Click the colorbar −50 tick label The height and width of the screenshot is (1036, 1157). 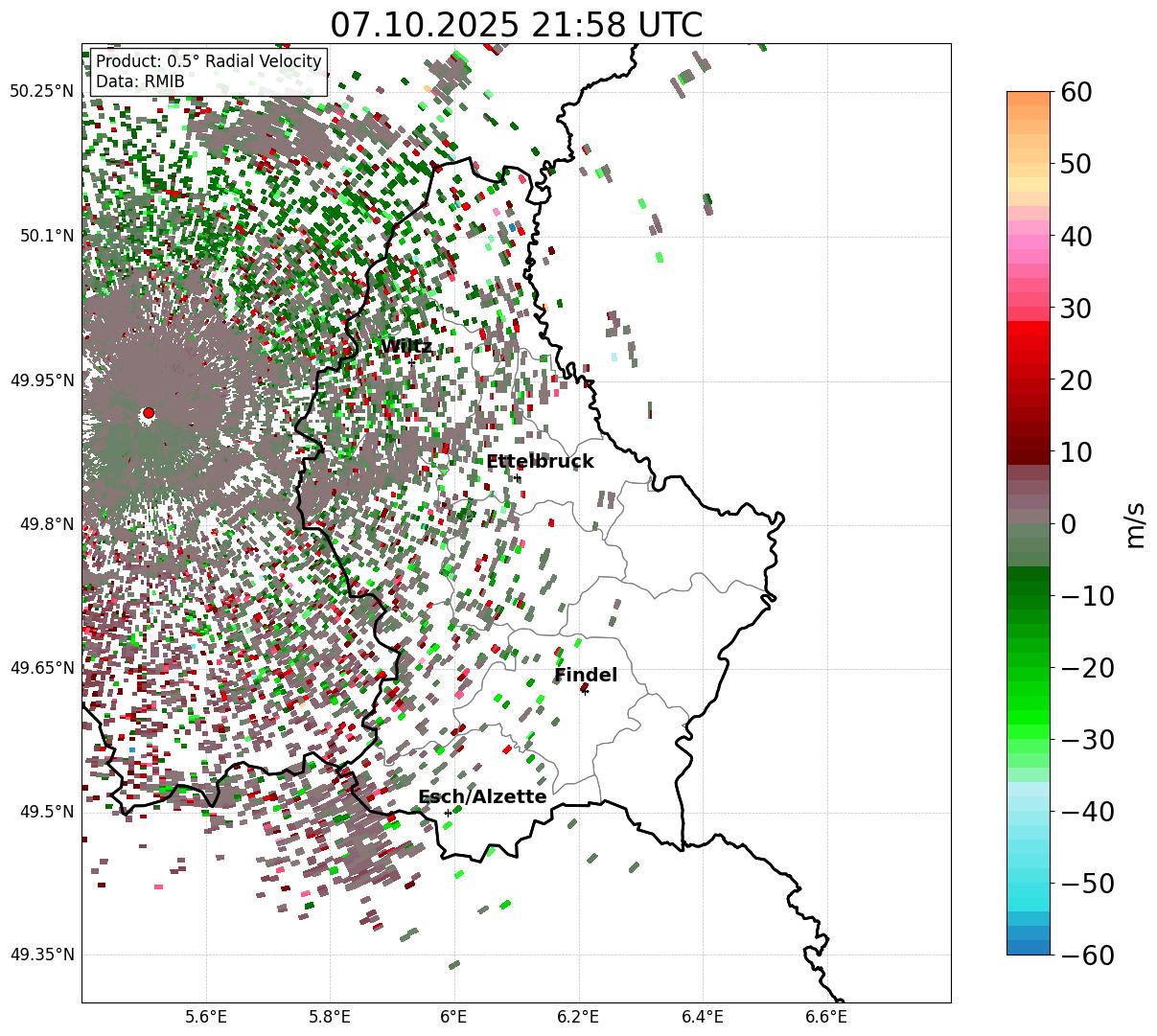[x=1087, y=883]
